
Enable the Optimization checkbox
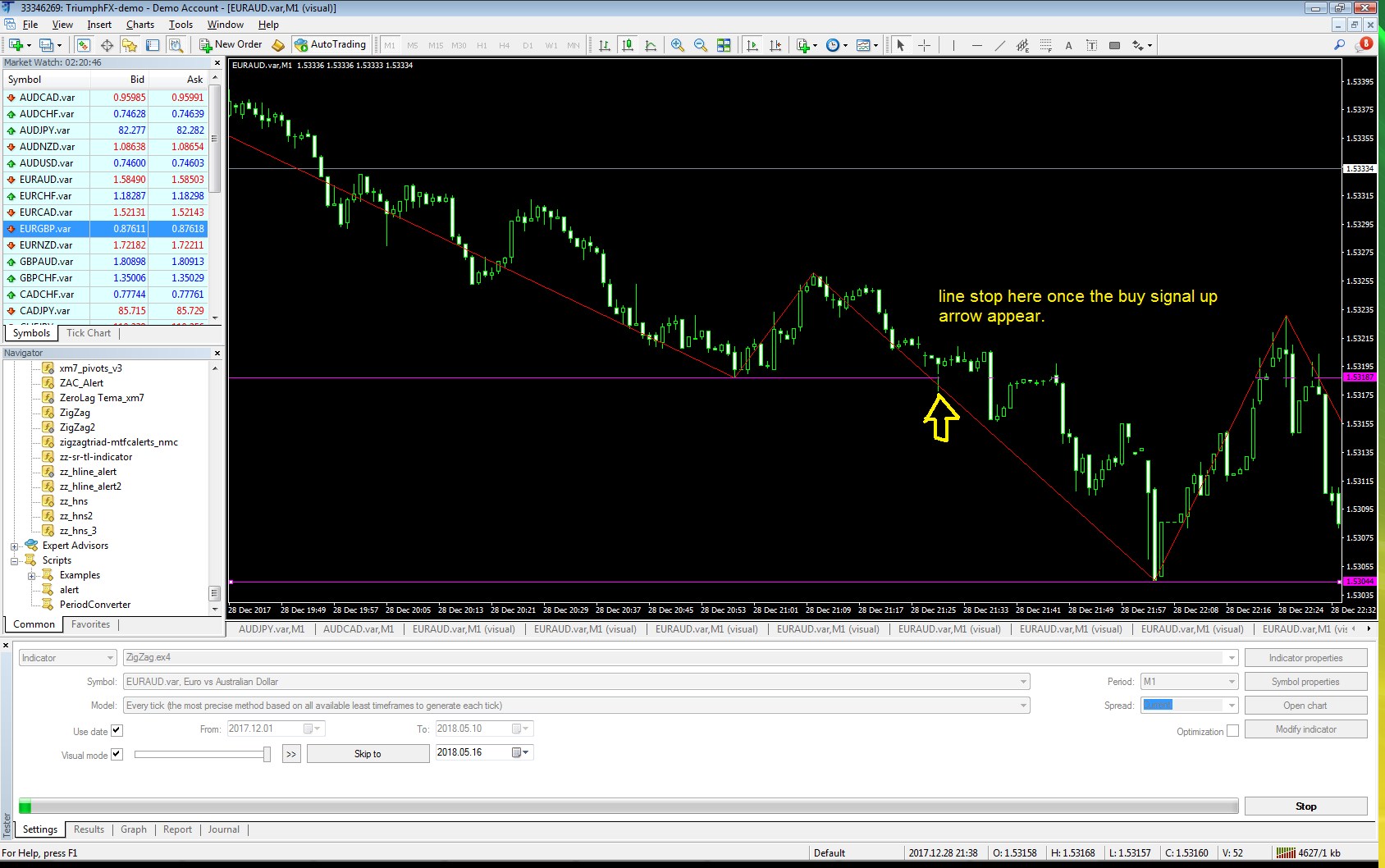pyautogui.click(x=1232, y=730)
